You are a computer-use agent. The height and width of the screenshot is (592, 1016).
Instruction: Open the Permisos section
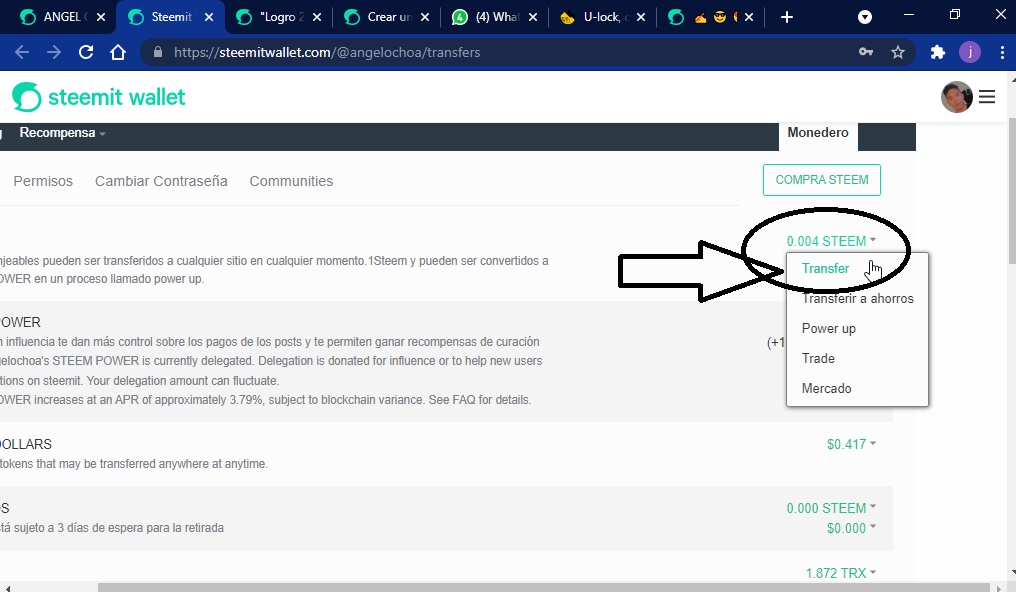click(x=43, y=181)
